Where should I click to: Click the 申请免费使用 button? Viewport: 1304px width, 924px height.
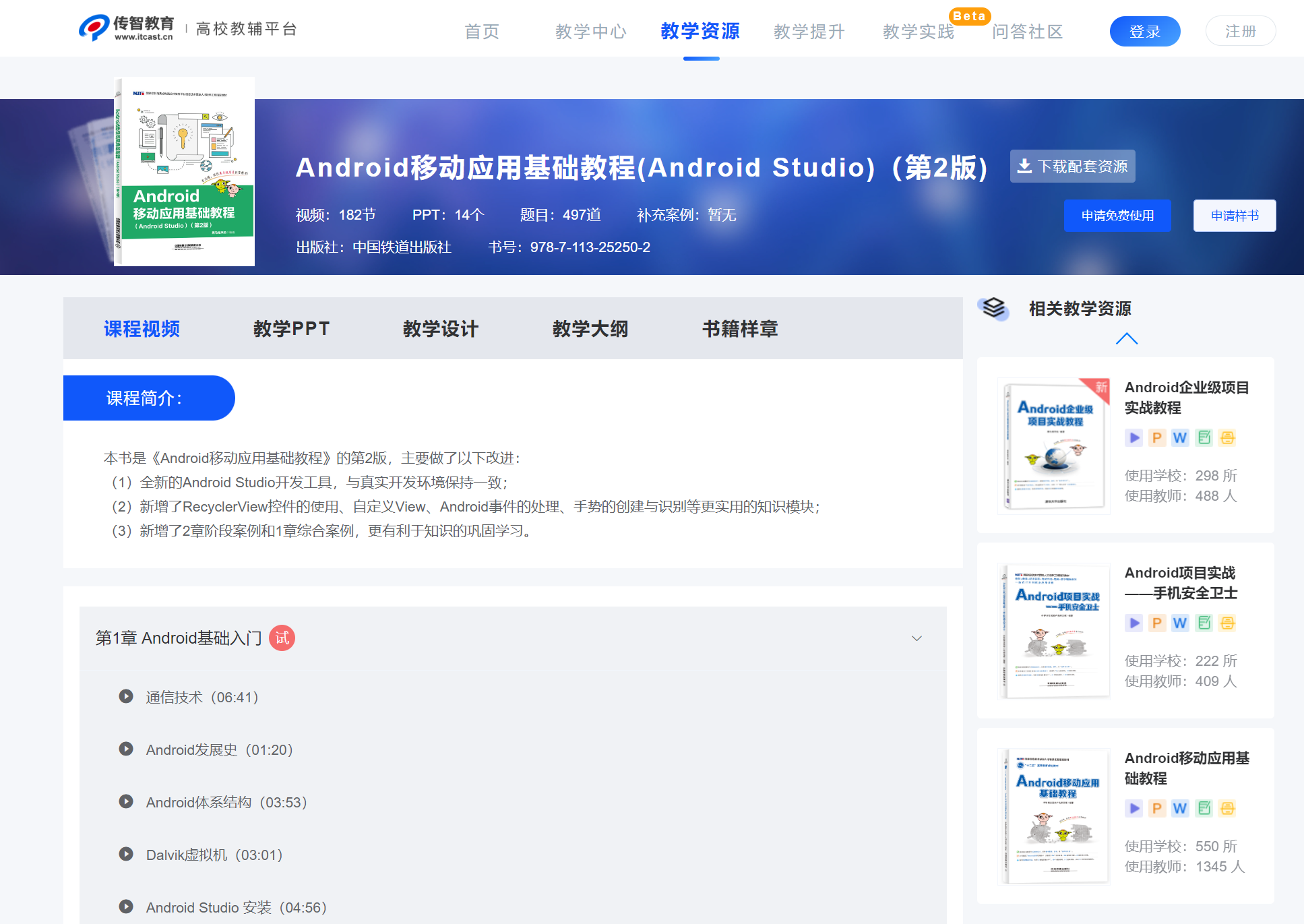tap(1117, 216)
